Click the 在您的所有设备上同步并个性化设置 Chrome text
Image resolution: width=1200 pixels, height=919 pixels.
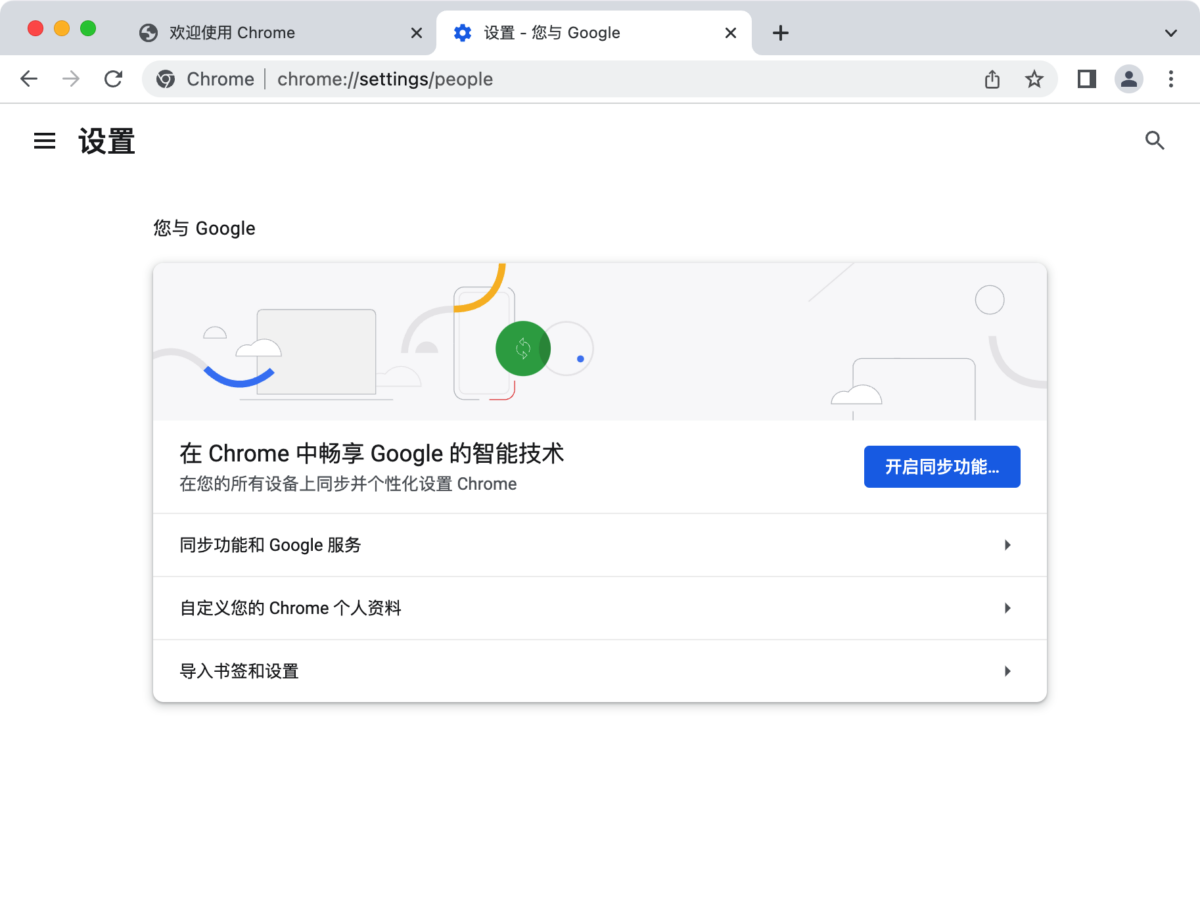pyautogui.click(x=348, y=484)
